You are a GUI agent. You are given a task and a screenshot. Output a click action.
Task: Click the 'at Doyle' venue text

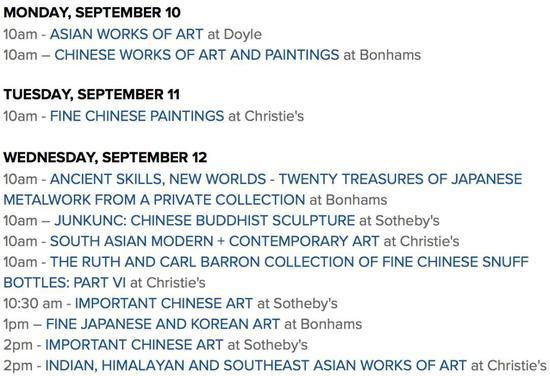point(235,34)
